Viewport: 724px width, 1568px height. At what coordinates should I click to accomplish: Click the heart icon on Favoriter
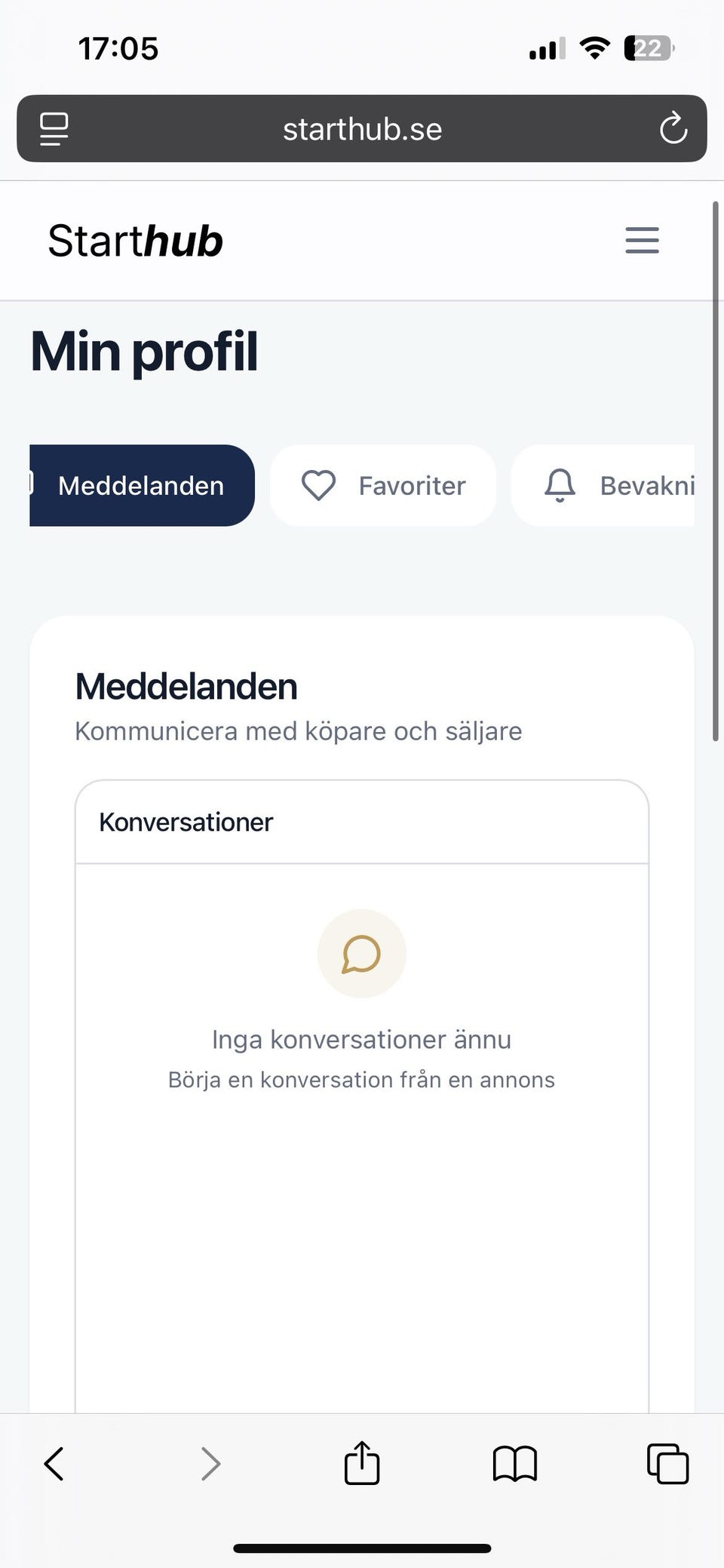318,485
